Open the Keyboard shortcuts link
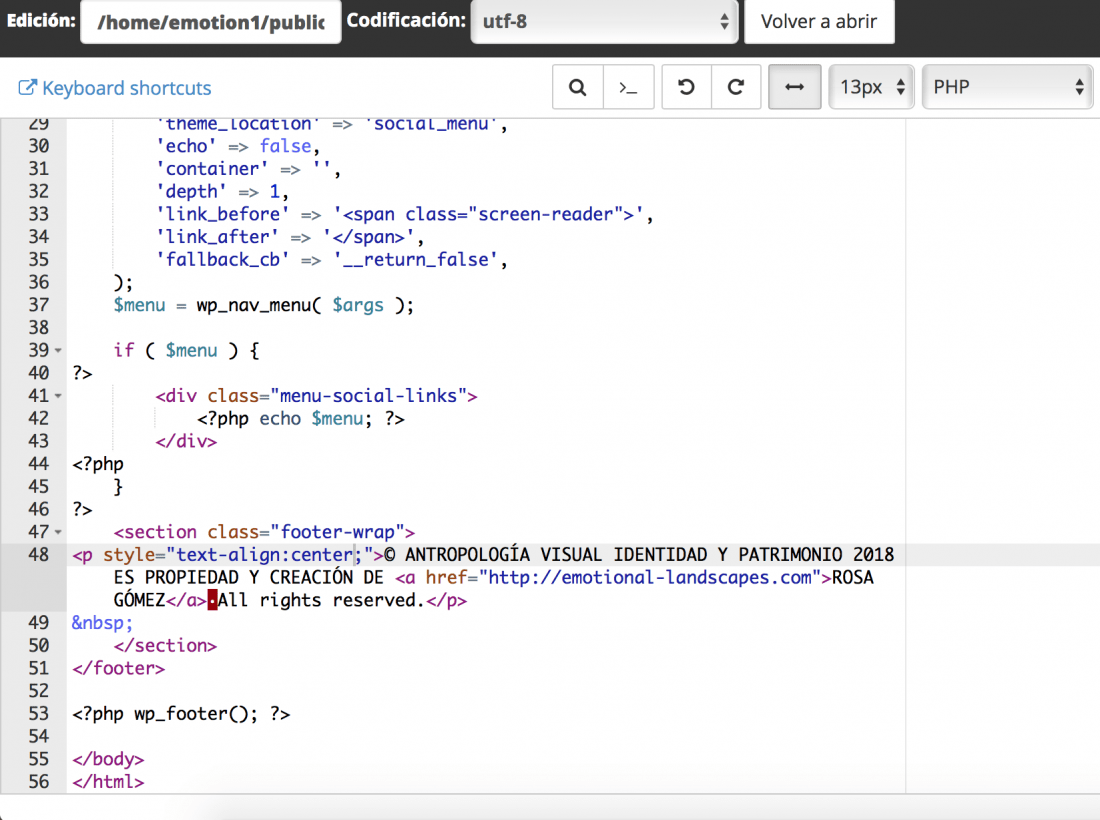This screenshot has width=1100, height=820. coord(114,88)
